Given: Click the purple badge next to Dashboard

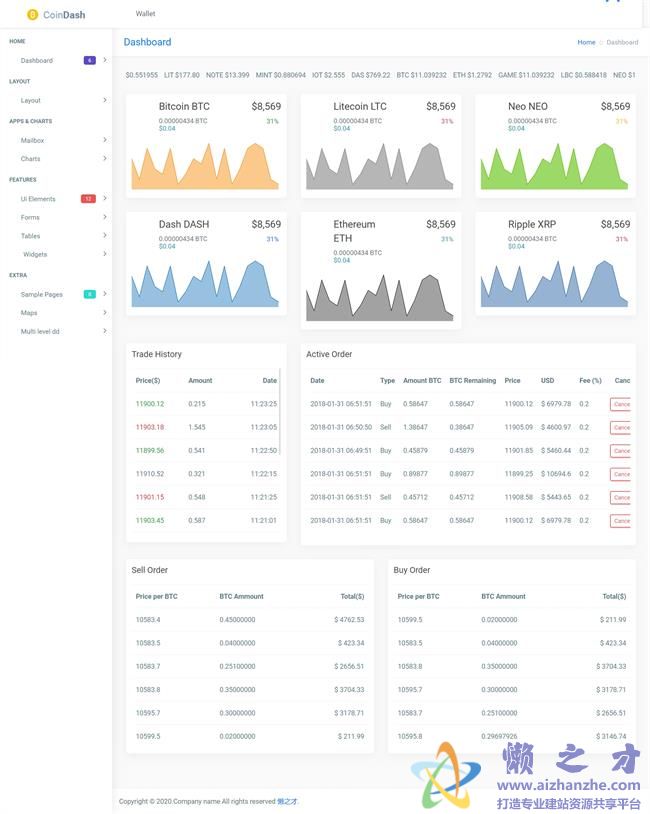Looking at the screenshot, I should click(x=90, y=60).
